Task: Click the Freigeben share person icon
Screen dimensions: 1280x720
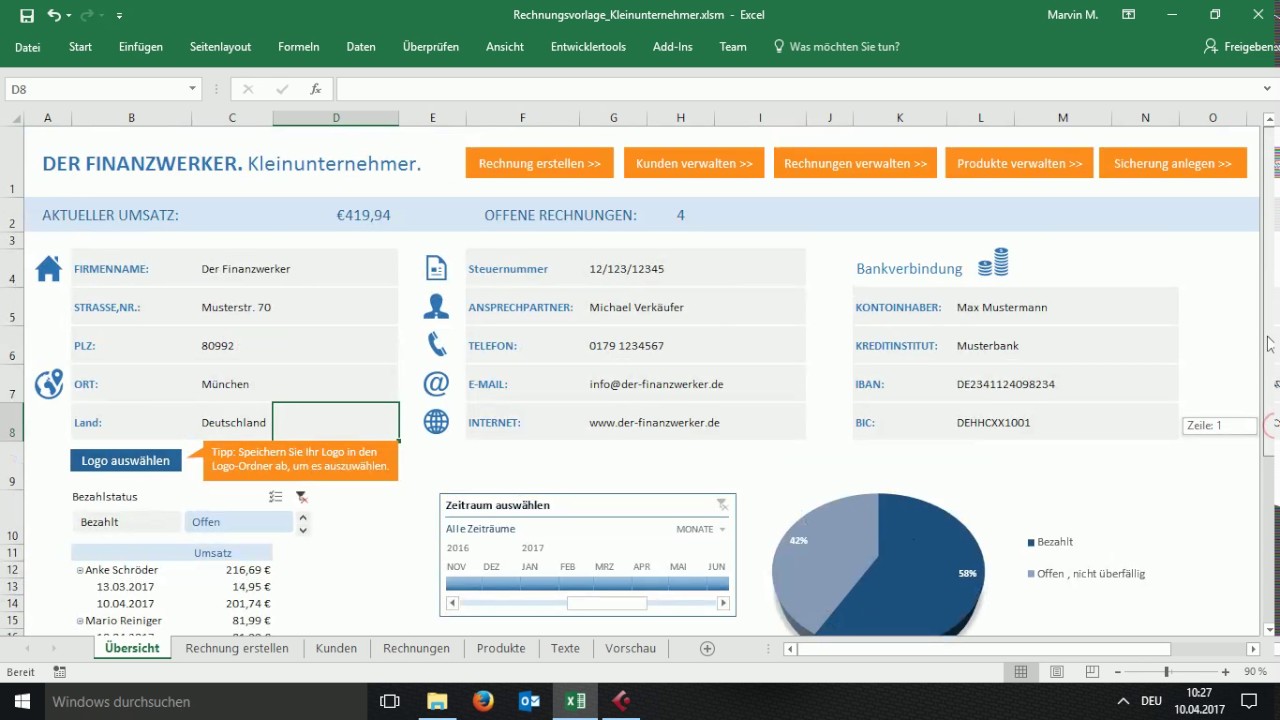Action: (1211, 47)
